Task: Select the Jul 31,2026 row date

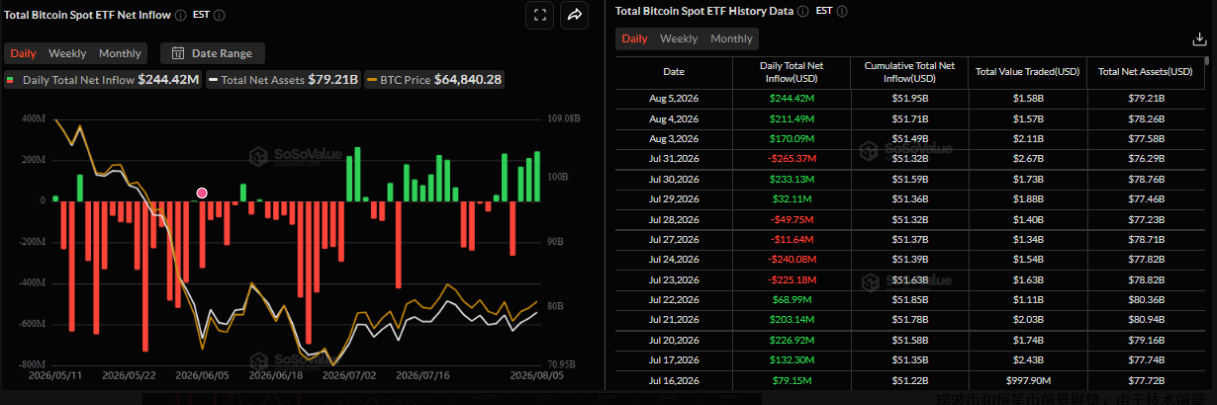Action: pyautogui.click(x=674, y=158)
